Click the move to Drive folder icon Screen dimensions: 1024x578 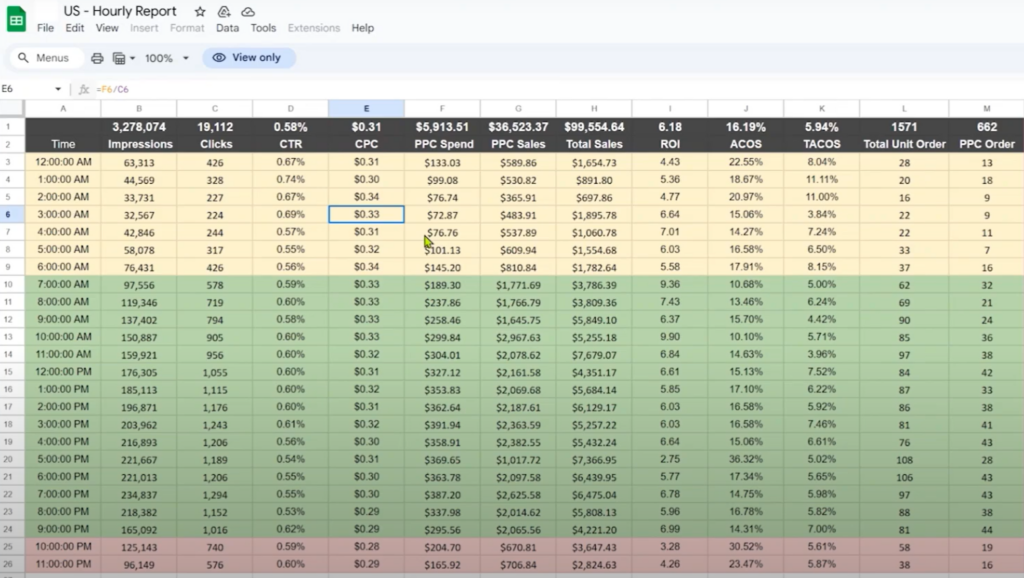pyautogui.click(x=224, y=11)
